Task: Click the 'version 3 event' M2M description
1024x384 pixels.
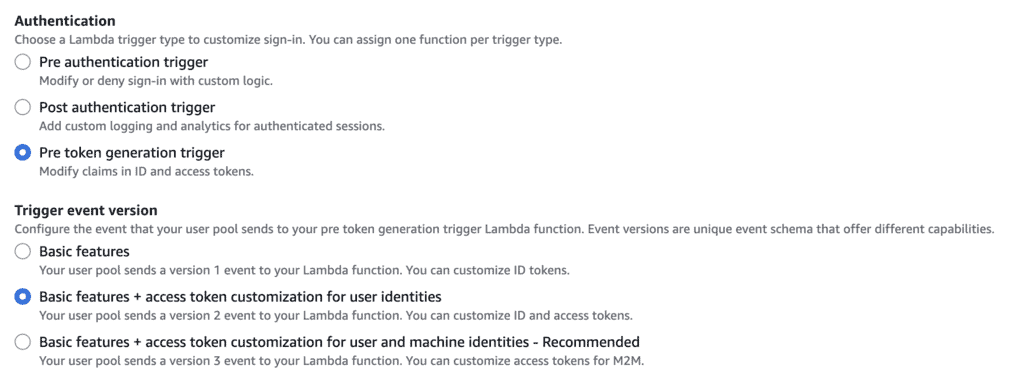Action: pos(342,360)
